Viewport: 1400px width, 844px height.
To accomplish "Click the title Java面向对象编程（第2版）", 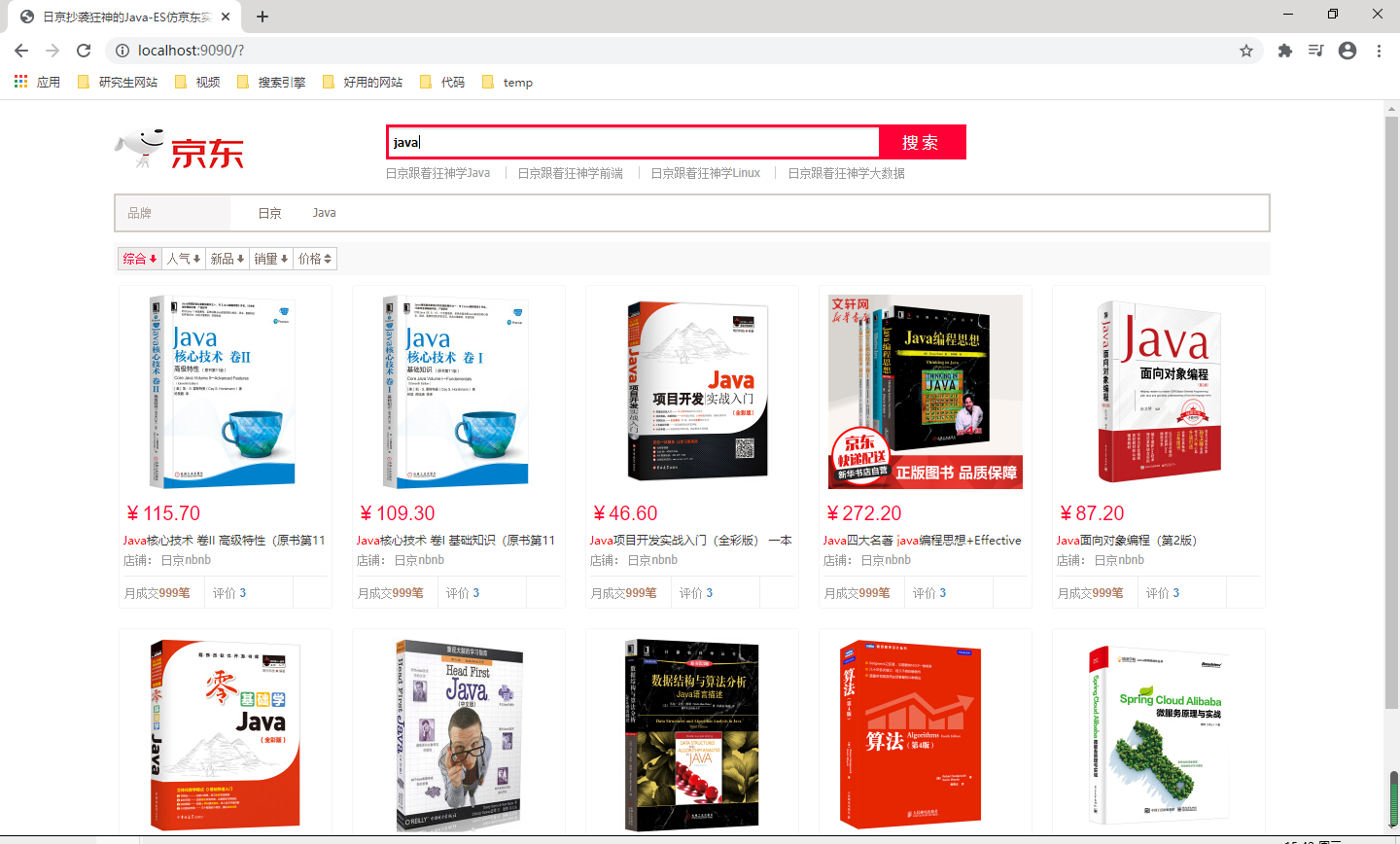I will [1127, 541].
